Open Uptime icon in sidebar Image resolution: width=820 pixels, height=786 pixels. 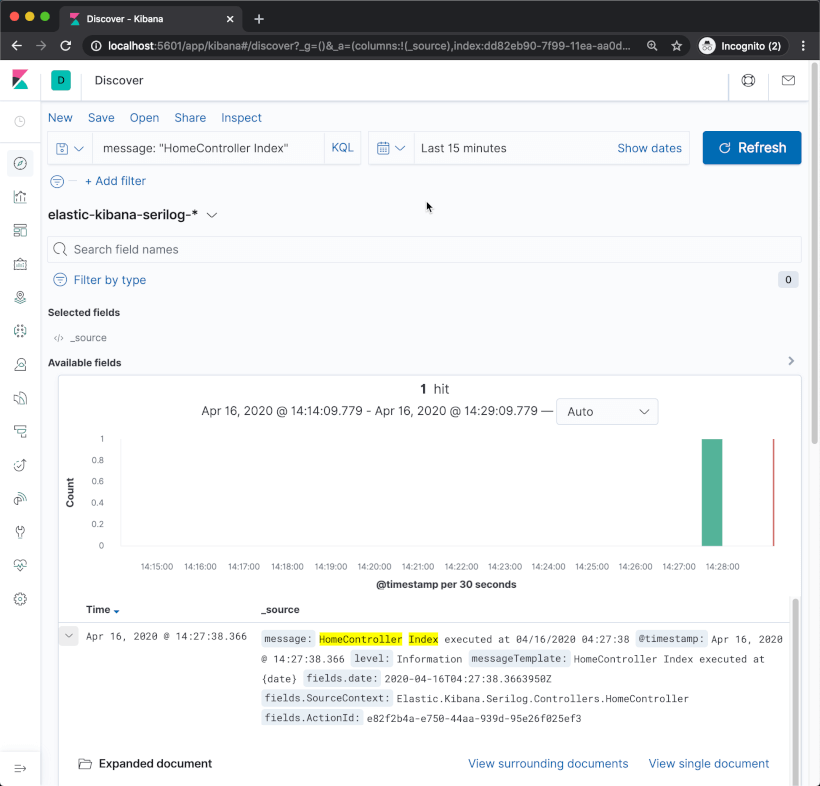pyautogui.click(x=20, y=465)
